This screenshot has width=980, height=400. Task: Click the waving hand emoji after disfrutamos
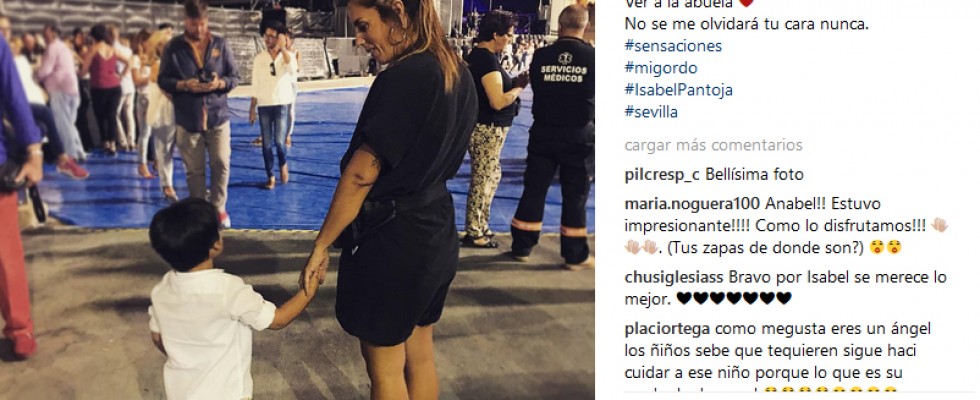939,226
